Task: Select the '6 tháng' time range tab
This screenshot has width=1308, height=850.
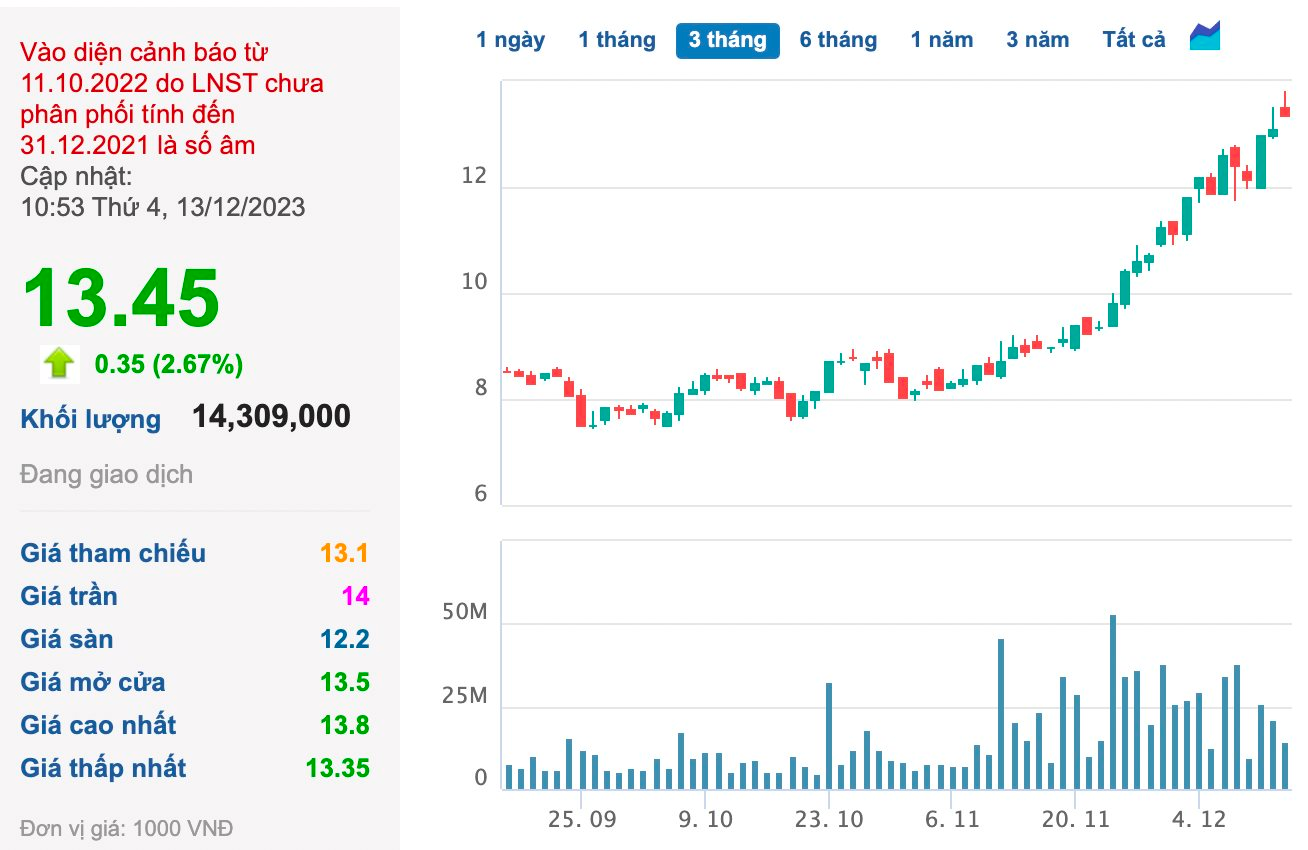Action: tap(838, 40)
